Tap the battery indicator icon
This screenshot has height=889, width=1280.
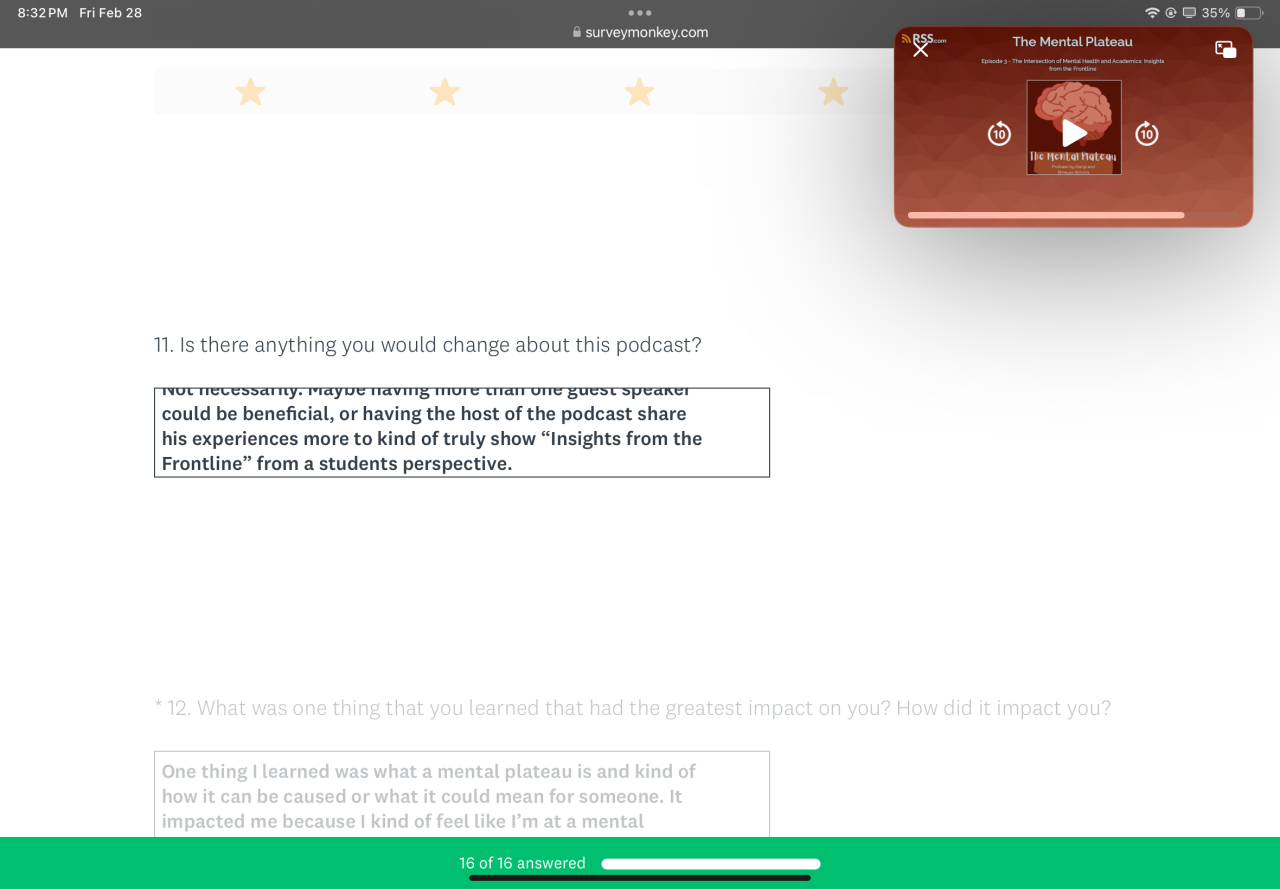(x=1249, y=13)
